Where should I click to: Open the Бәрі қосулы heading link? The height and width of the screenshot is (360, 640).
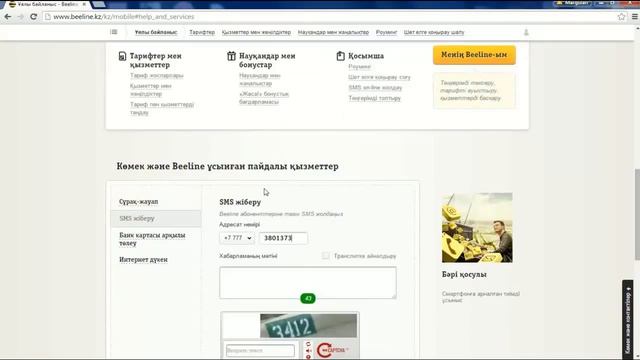click(x=464, y=275)
